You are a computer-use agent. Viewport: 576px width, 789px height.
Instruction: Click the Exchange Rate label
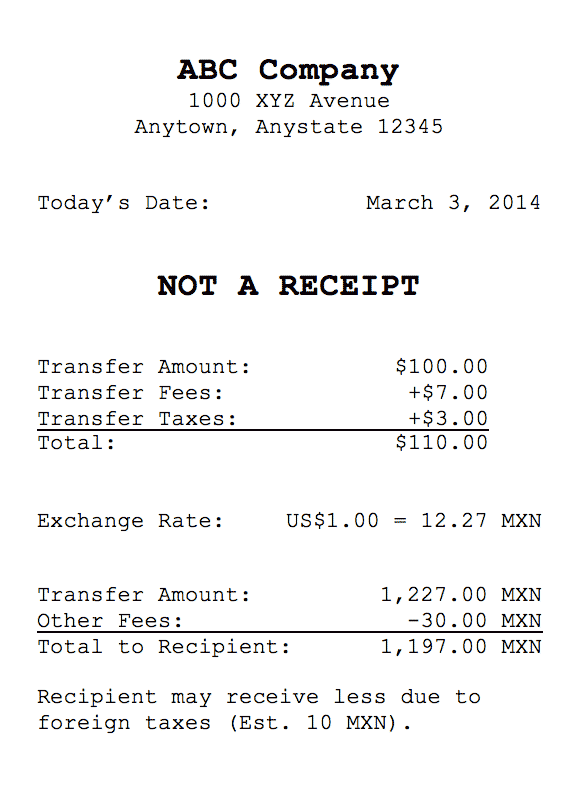point(130,521)
